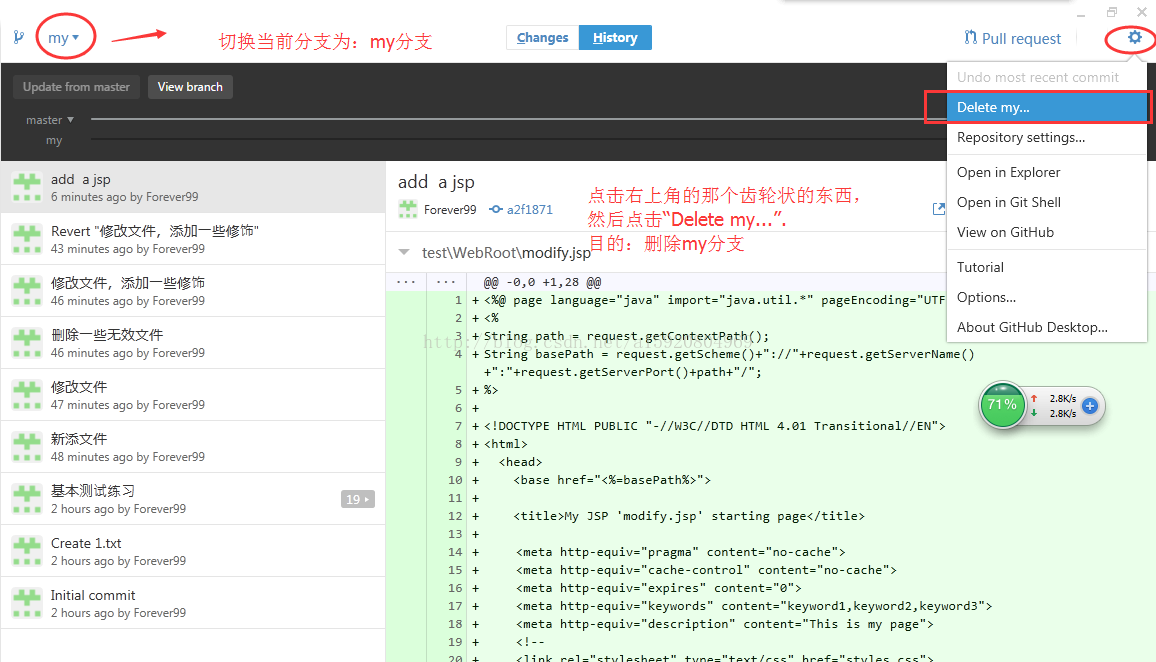Click commit hash a2f1871 icon
Image resolution: width=1156 pixels, height=662 pixels.
point(496,209)
